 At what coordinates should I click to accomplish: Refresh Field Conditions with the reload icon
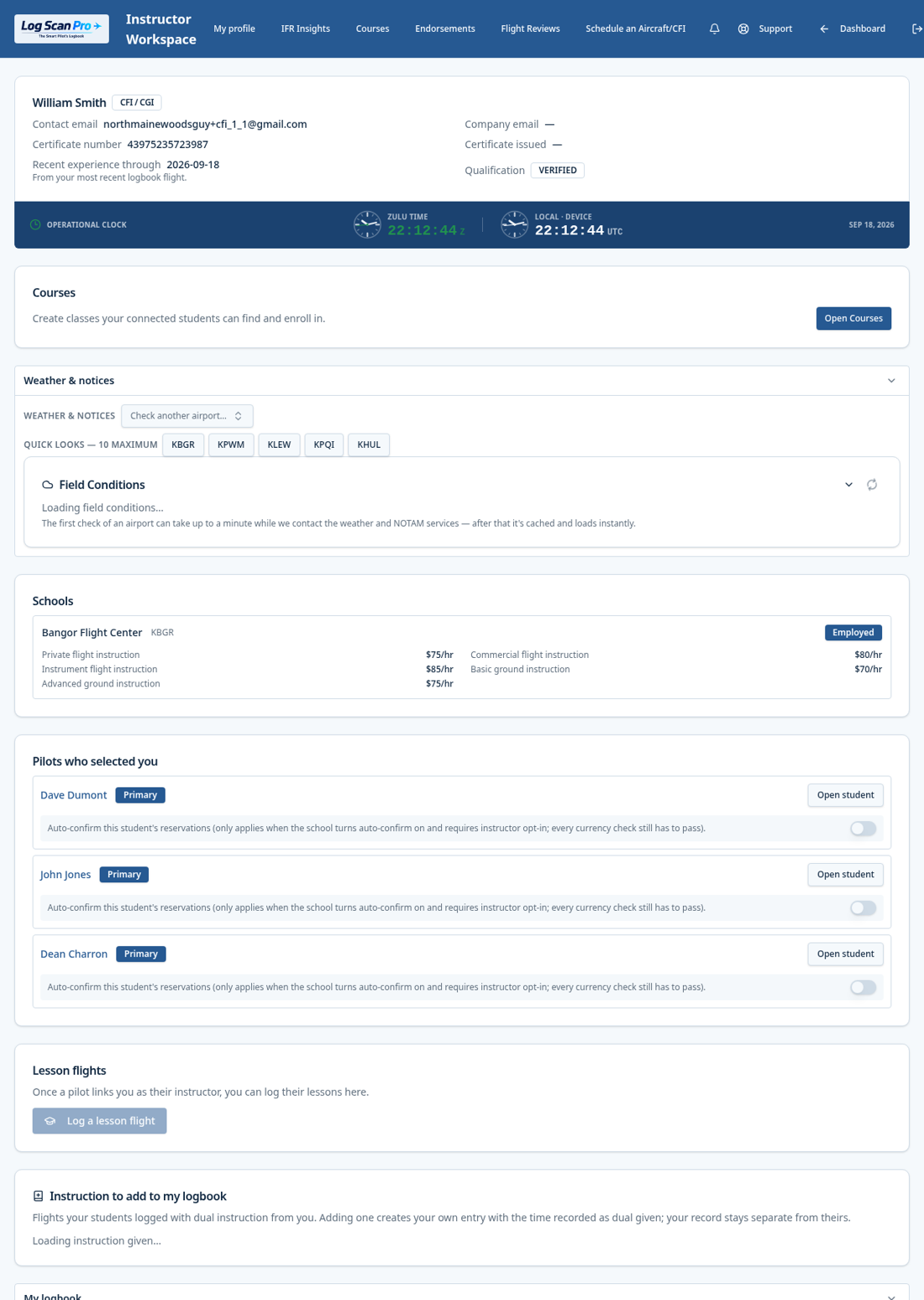click(x=872, y=485)
